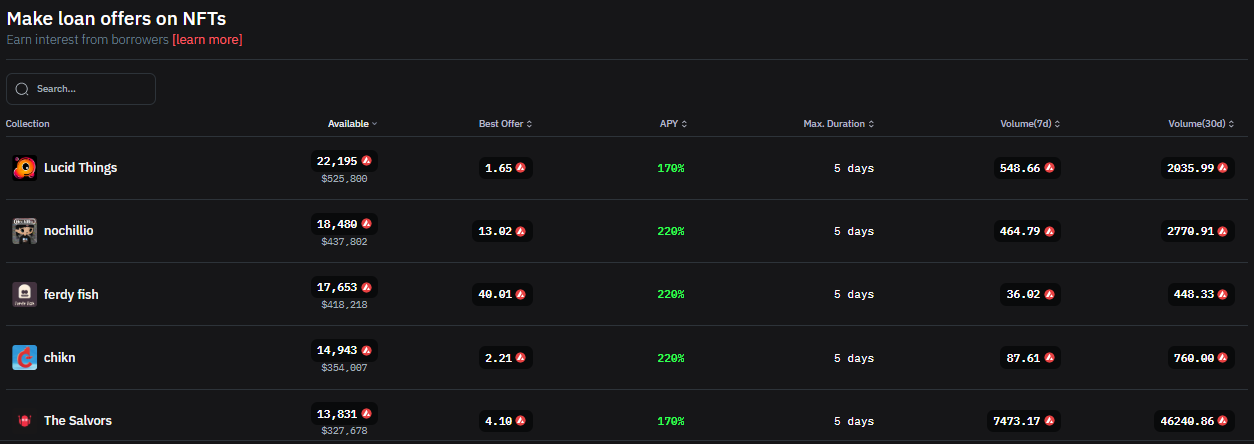Click the 220% APY of chikn
The image size is (1254, 444).
coord(671,358)
